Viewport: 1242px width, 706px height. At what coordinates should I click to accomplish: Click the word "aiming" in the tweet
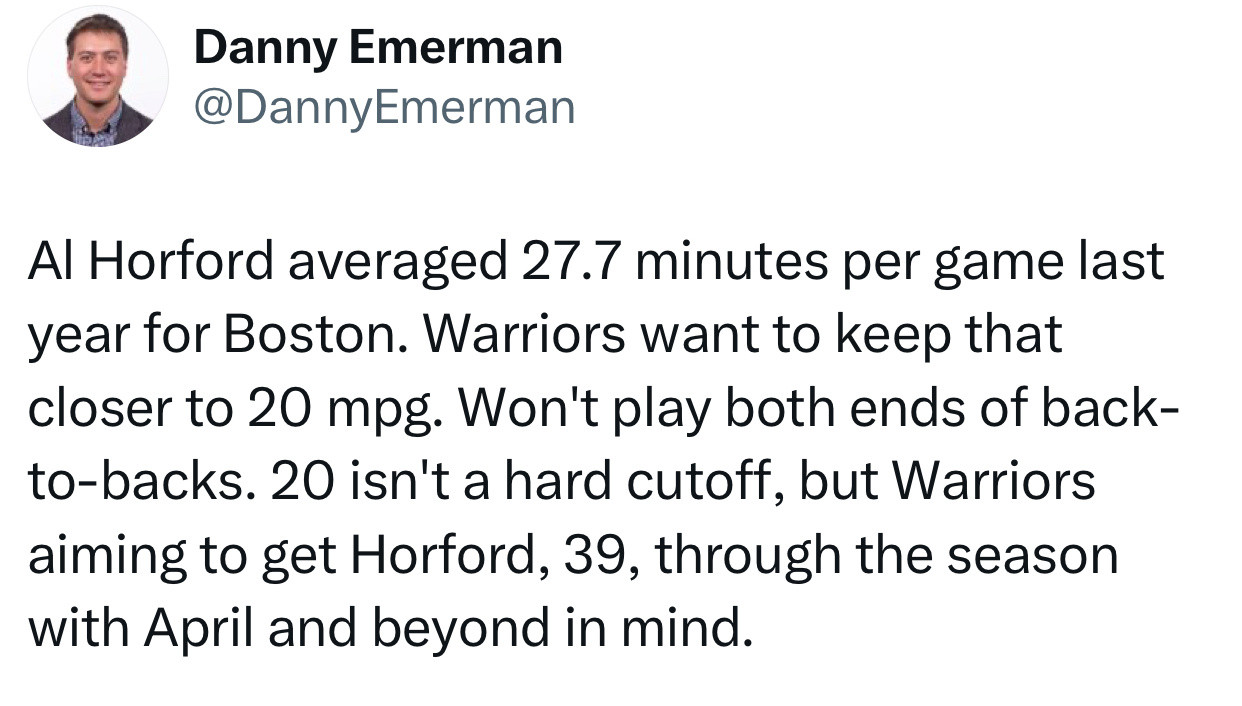coord(105,557)
